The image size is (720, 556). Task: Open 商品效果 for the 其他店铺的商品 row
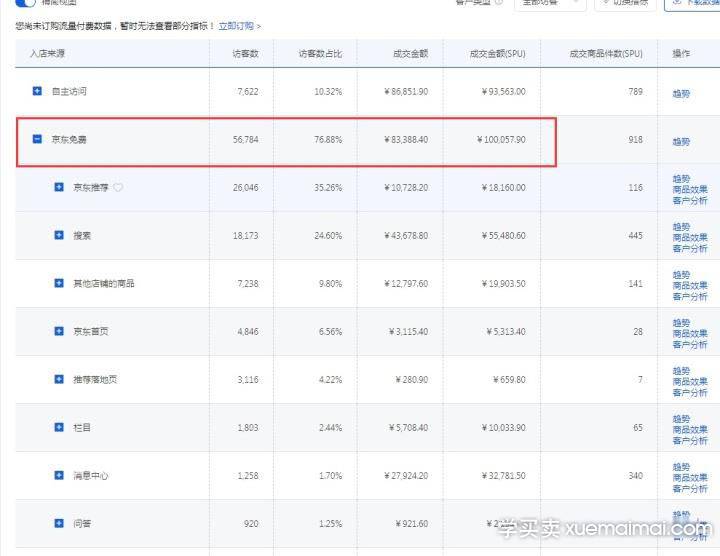pyautogui.click(x=690, y=286)
